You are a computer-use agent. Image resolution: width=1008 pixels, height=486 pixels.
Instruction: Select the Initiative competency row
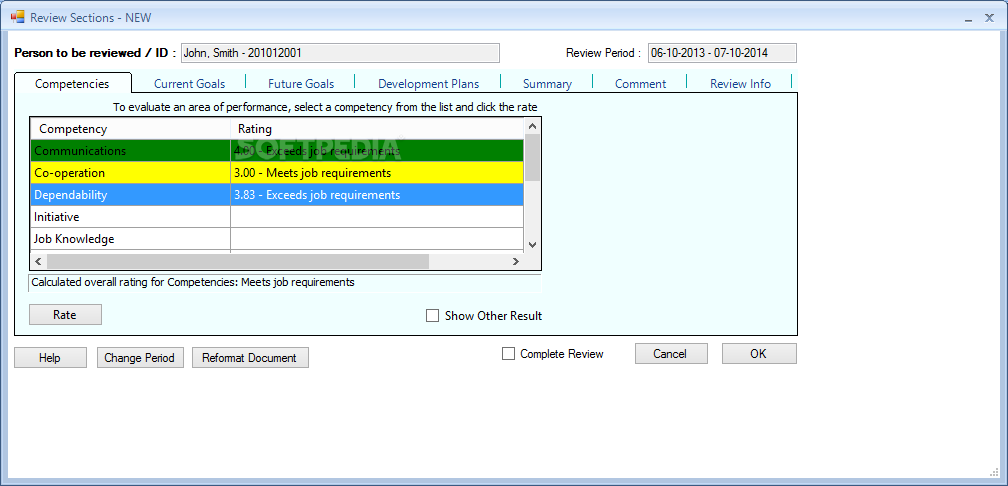(x=277, y=217)
